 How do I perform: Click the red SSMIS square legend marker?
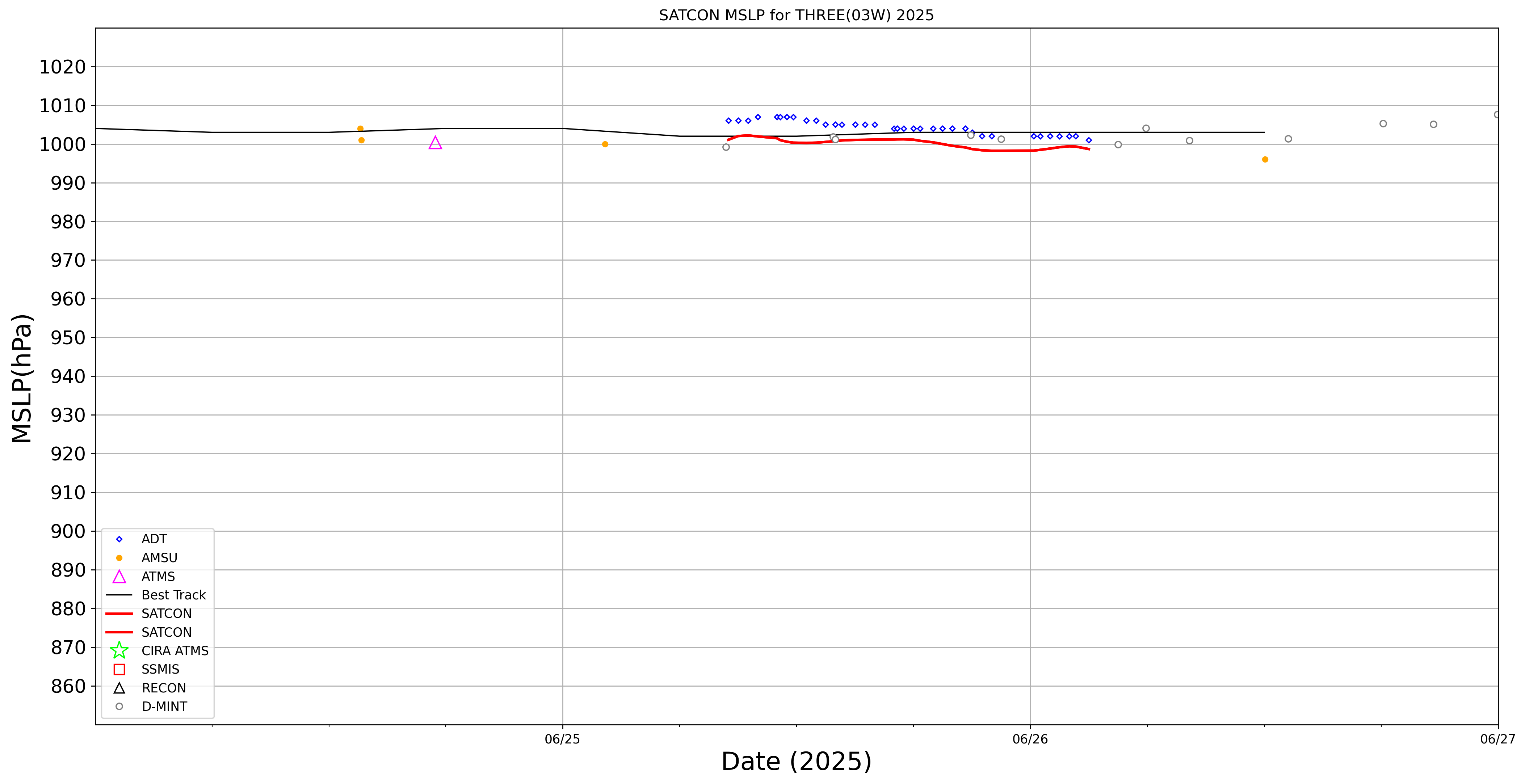(119, 669)
